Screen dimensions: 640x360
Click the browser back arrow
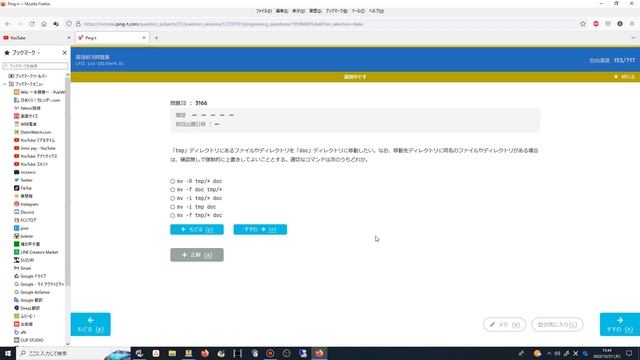[8, 24]
